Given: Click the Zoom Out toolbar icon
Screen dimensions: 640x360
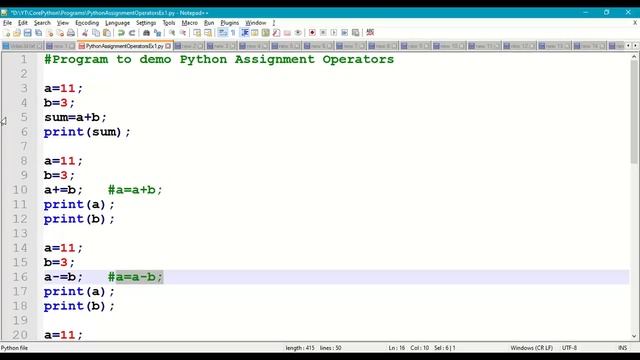Looking at the screenshot, I should 182,33.
